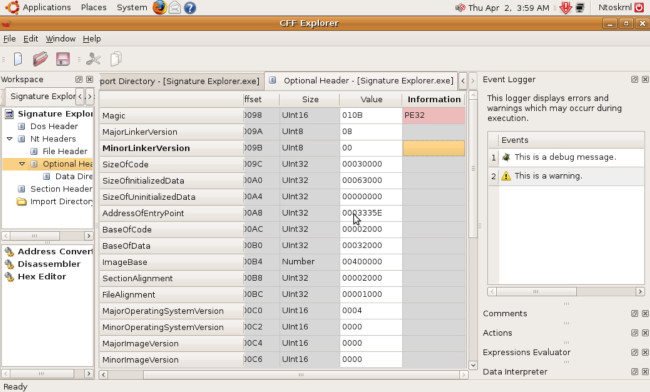
Task: Float the Actions panel
Action: 634,332
